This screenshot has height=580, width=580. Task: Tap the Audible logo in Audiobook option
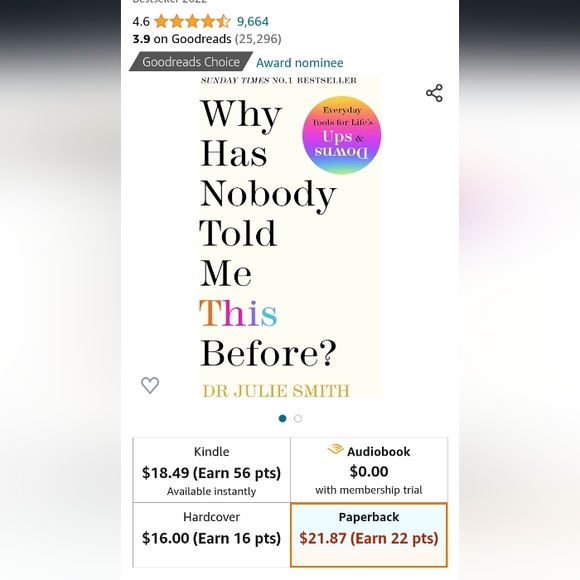coord(335,449)
